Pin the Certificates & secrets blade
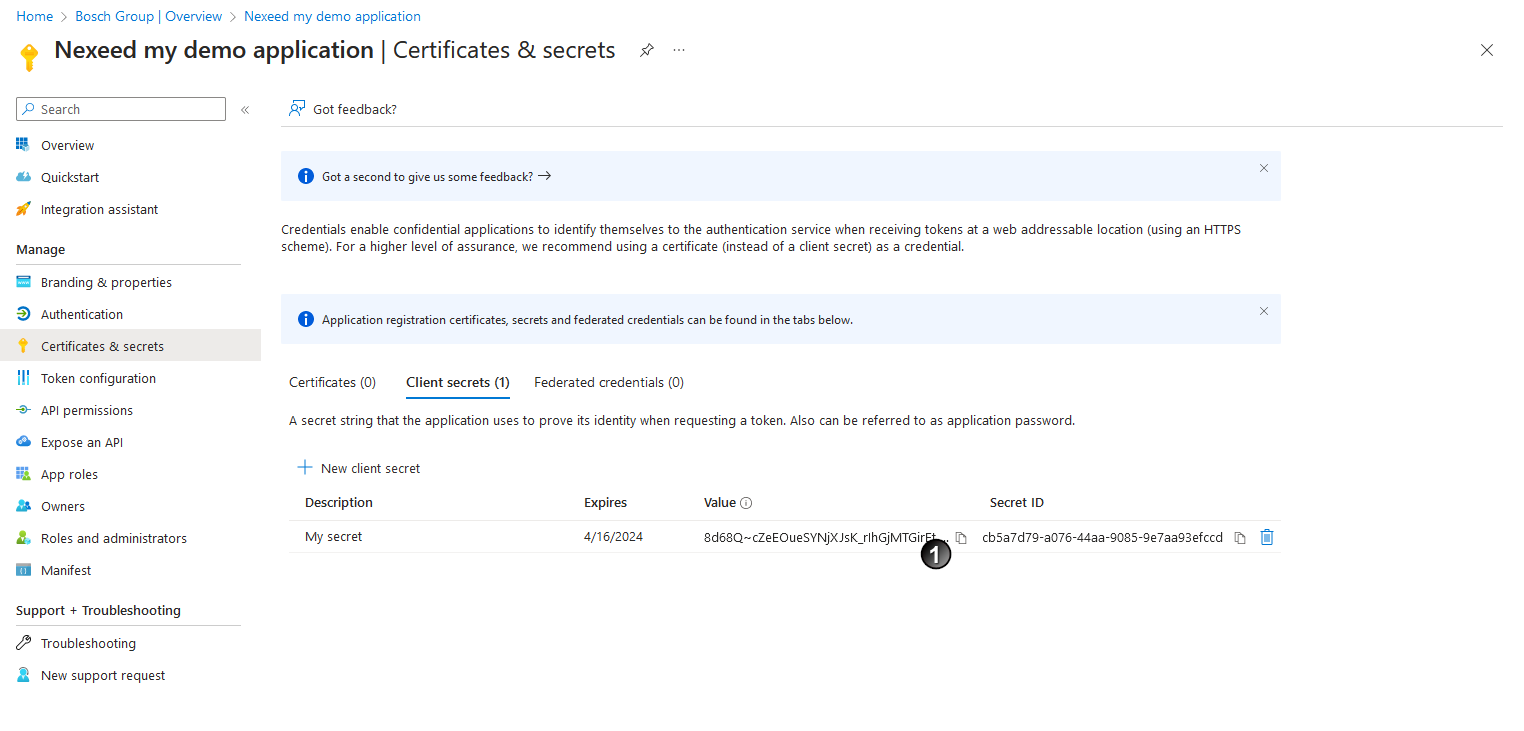 [x=646, y=49]
